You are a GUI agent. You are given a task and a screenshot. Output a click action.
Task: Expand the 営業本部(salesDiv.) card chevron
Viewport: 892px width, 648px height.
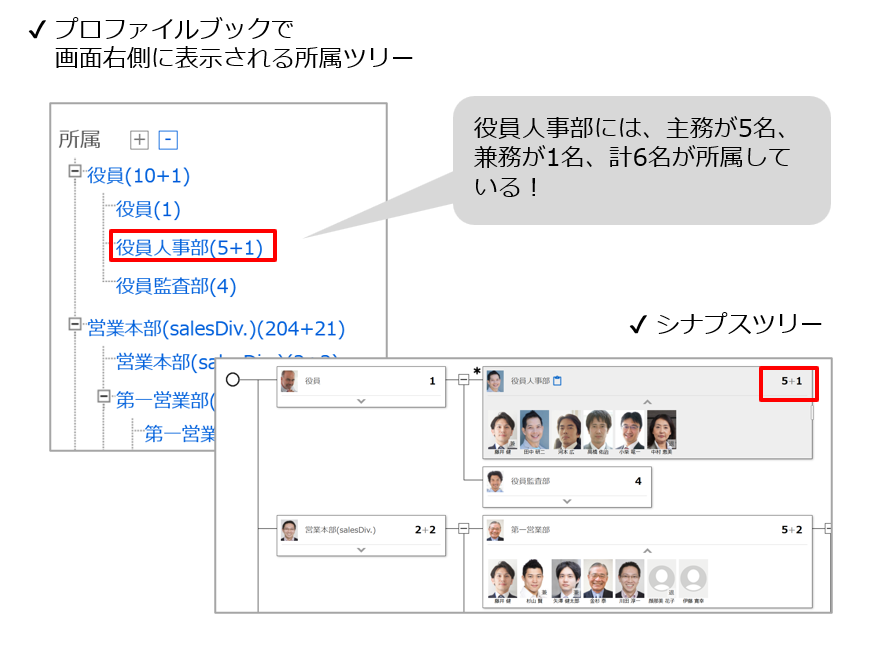point(361,550)
